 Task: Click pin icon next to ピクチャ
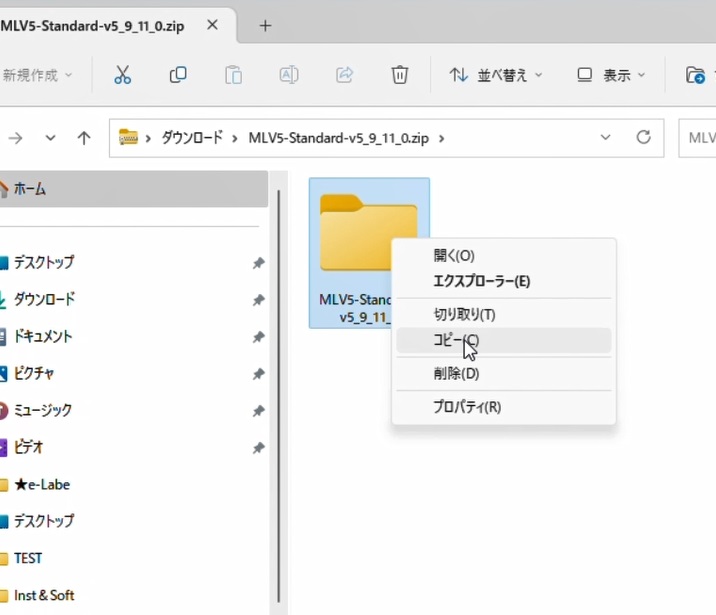[x=259, y=373]
